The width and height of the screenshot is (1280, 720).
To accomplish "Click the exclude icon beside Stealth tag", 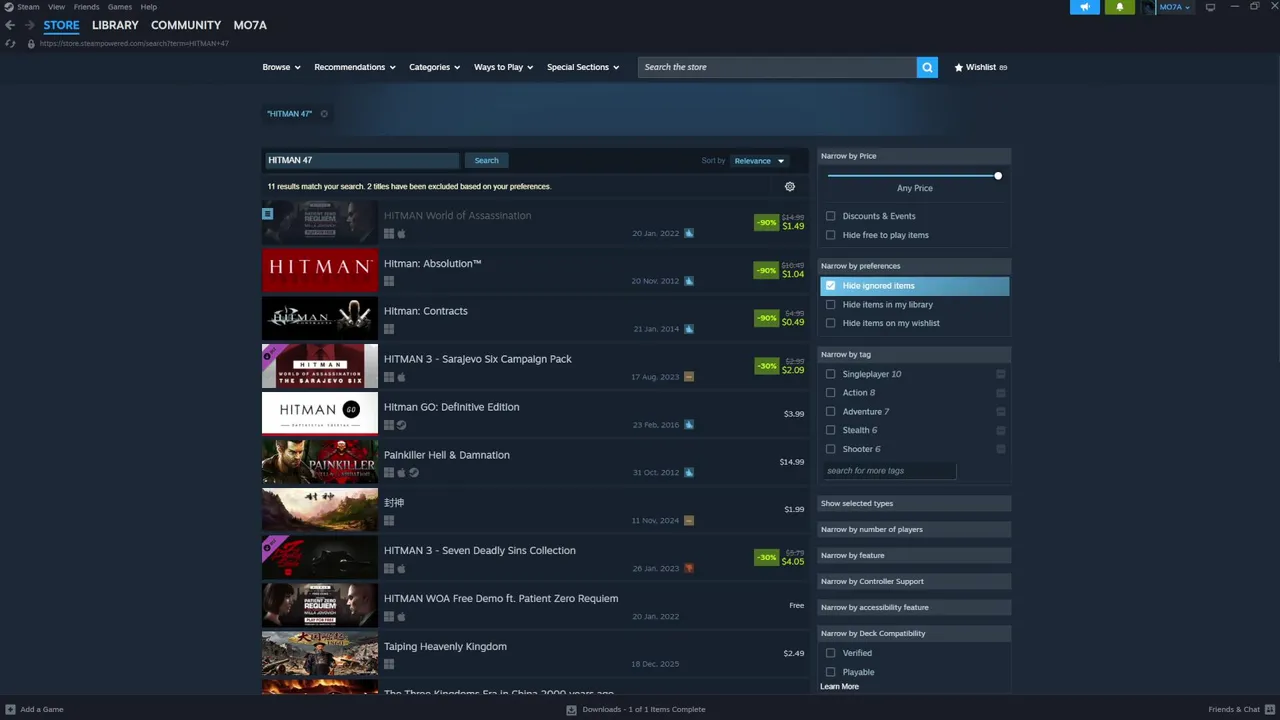I will [x=1000, y=430].
